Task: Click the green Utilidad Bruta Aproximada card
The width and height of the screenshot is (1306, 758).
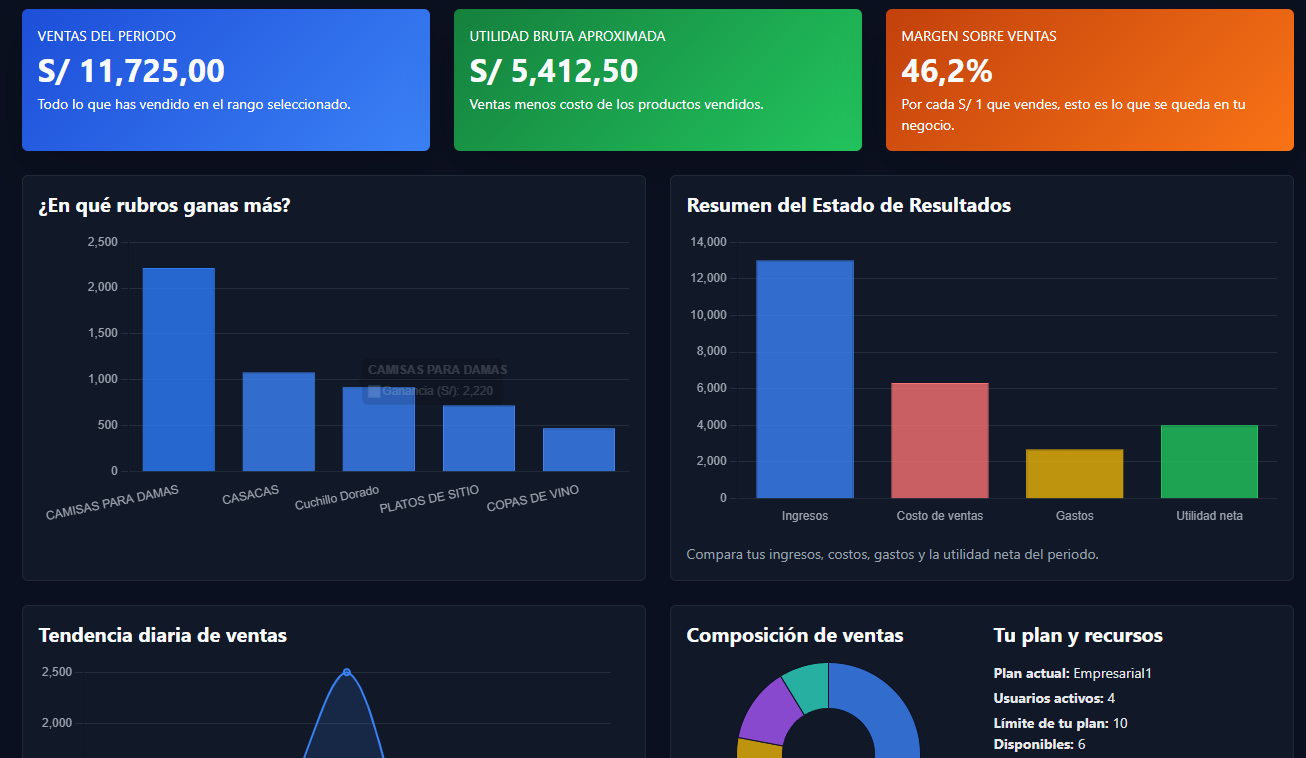Action: coord(657,80)
